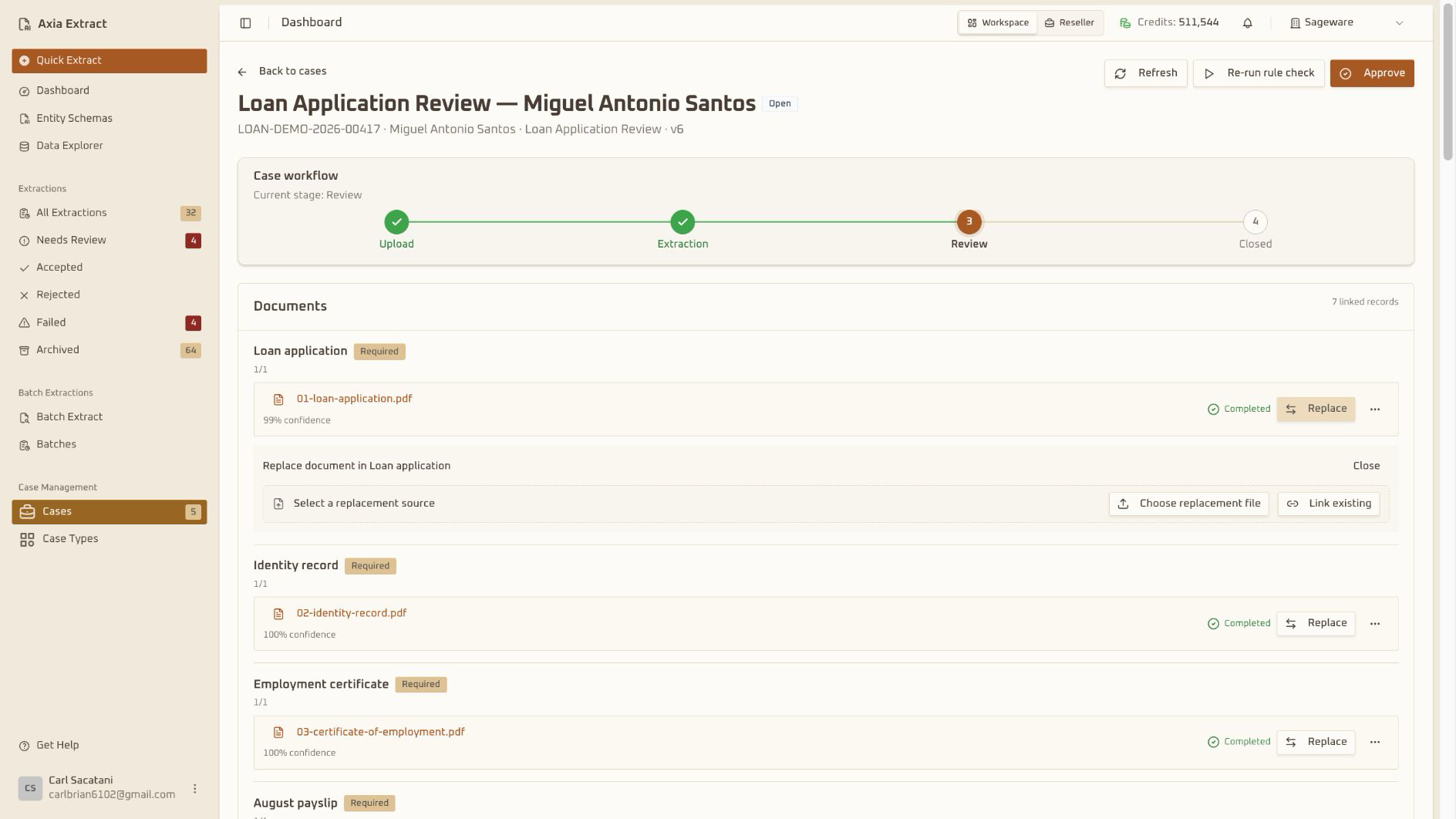Switch to Workspace view

(x=998, y=23)
